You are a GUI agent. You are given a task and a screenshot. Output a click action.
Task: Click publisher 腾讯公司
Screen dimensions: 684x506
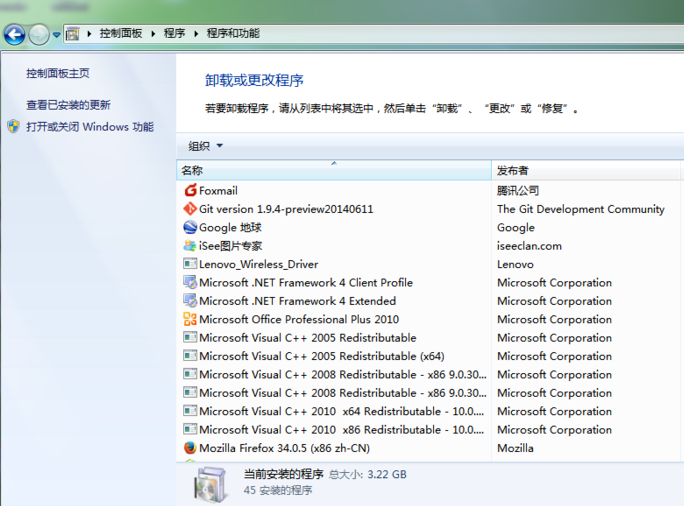click(x=518, y=191)
